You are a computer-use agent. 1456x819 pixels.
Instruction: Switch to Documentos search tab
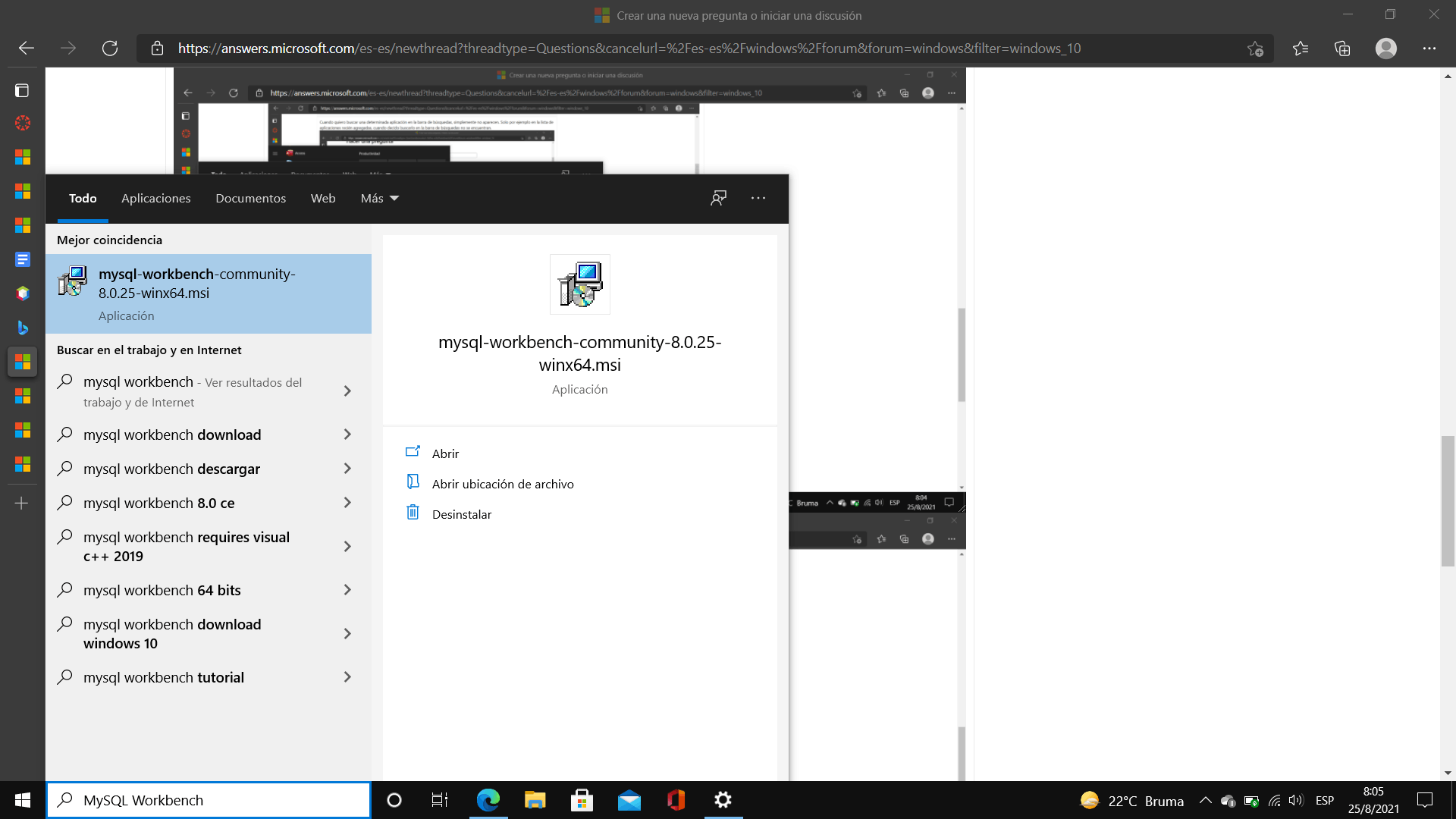[250, 198]
